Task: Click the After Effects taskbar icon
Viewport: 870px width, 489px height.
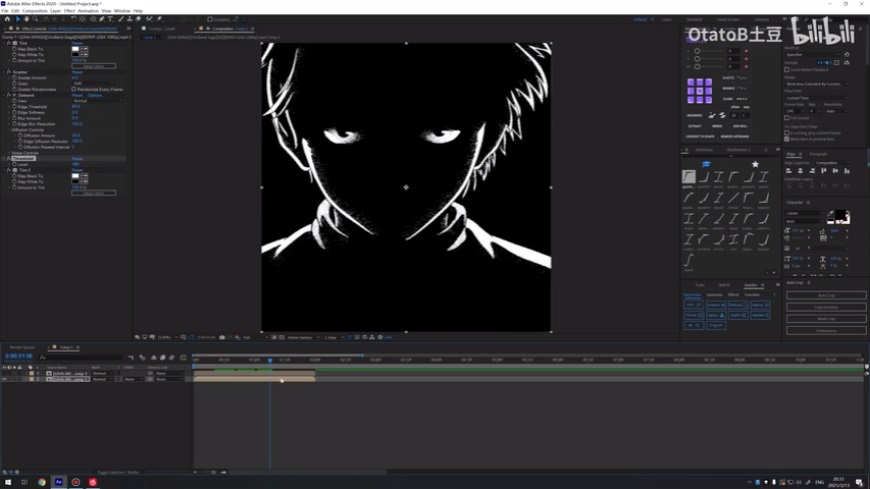Action: [58, 482]
